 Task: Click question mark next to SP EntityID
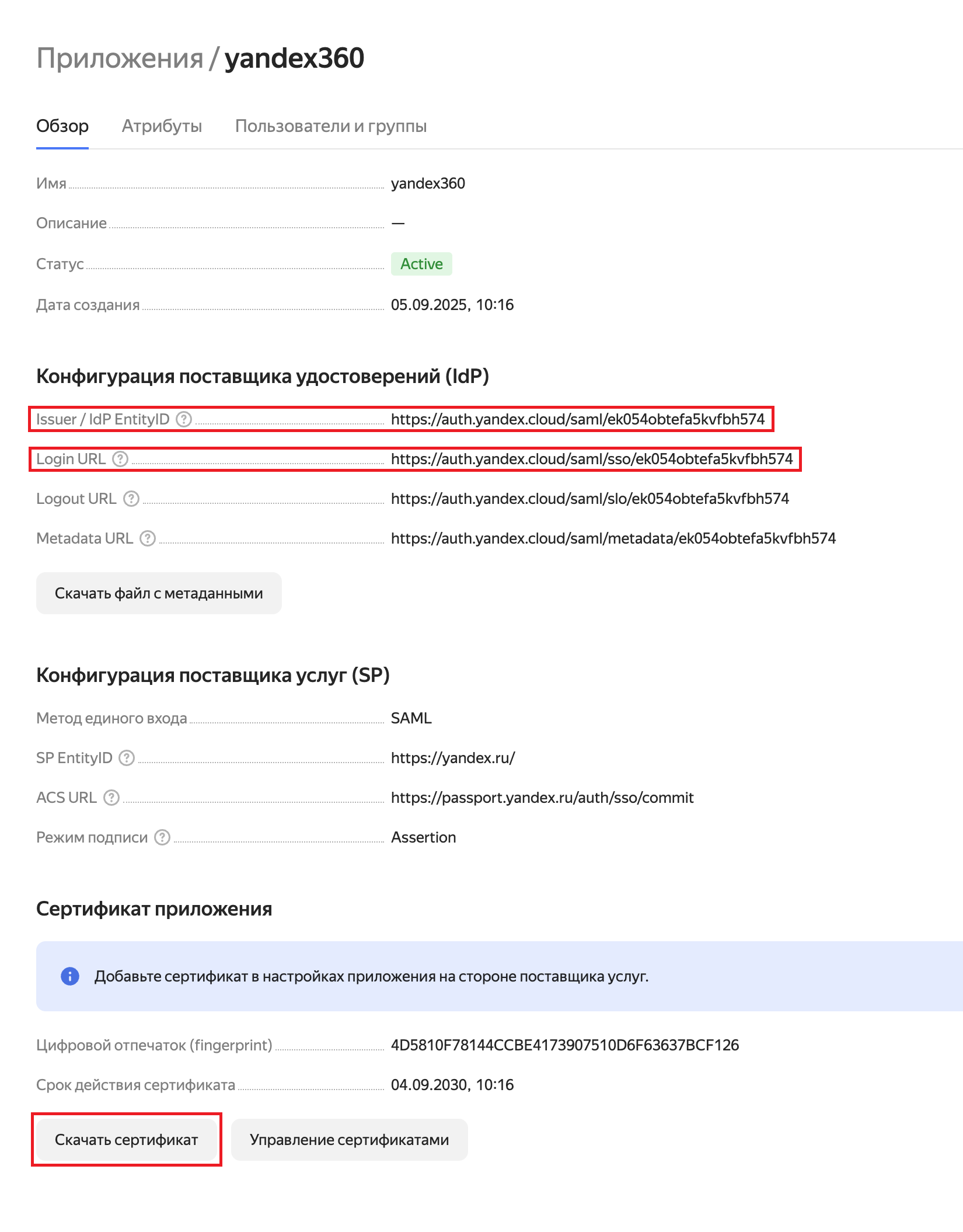tap(127, 758)
